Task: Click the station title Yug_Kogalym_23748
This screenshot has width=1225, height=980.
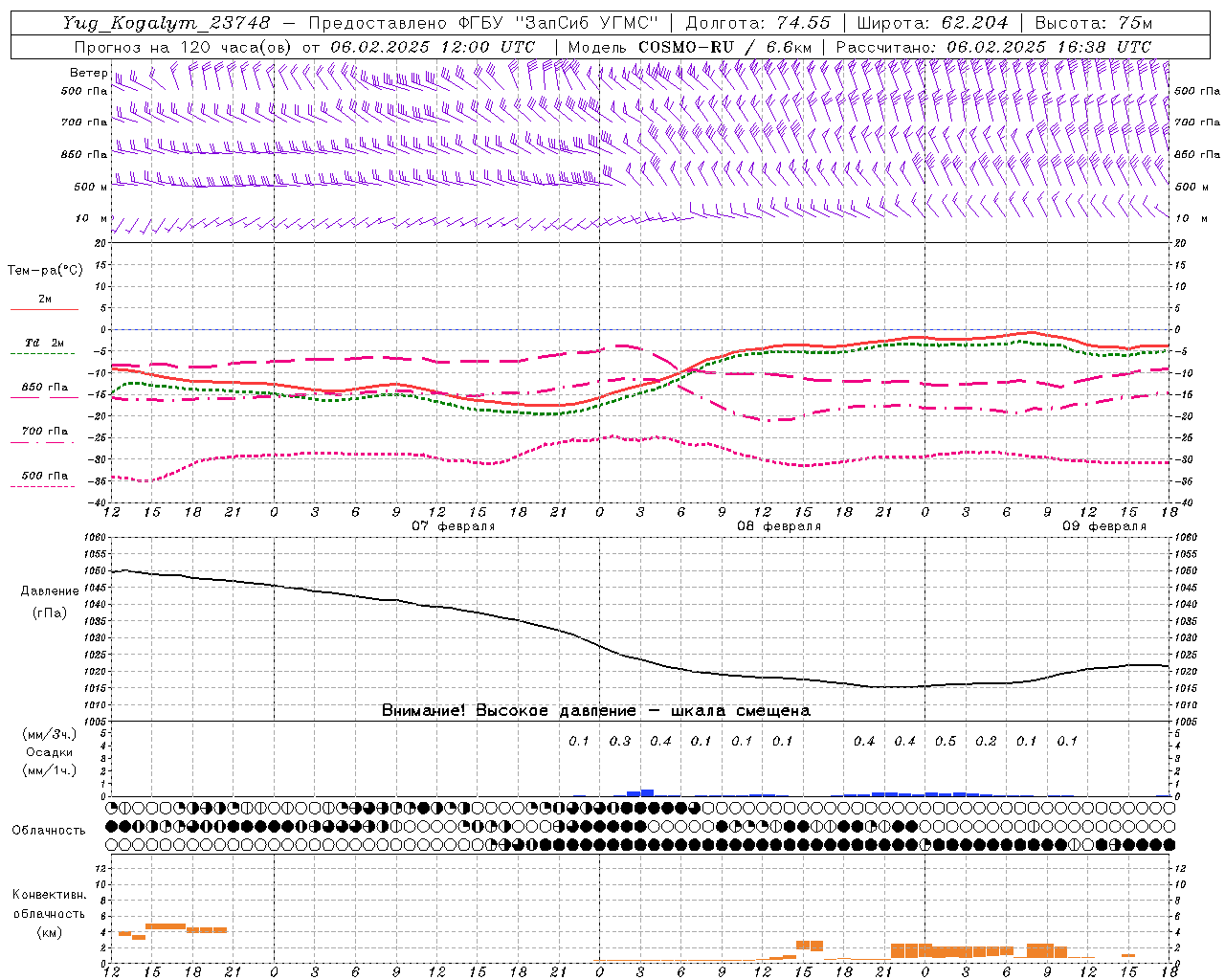Action: (x=167, y=23)
